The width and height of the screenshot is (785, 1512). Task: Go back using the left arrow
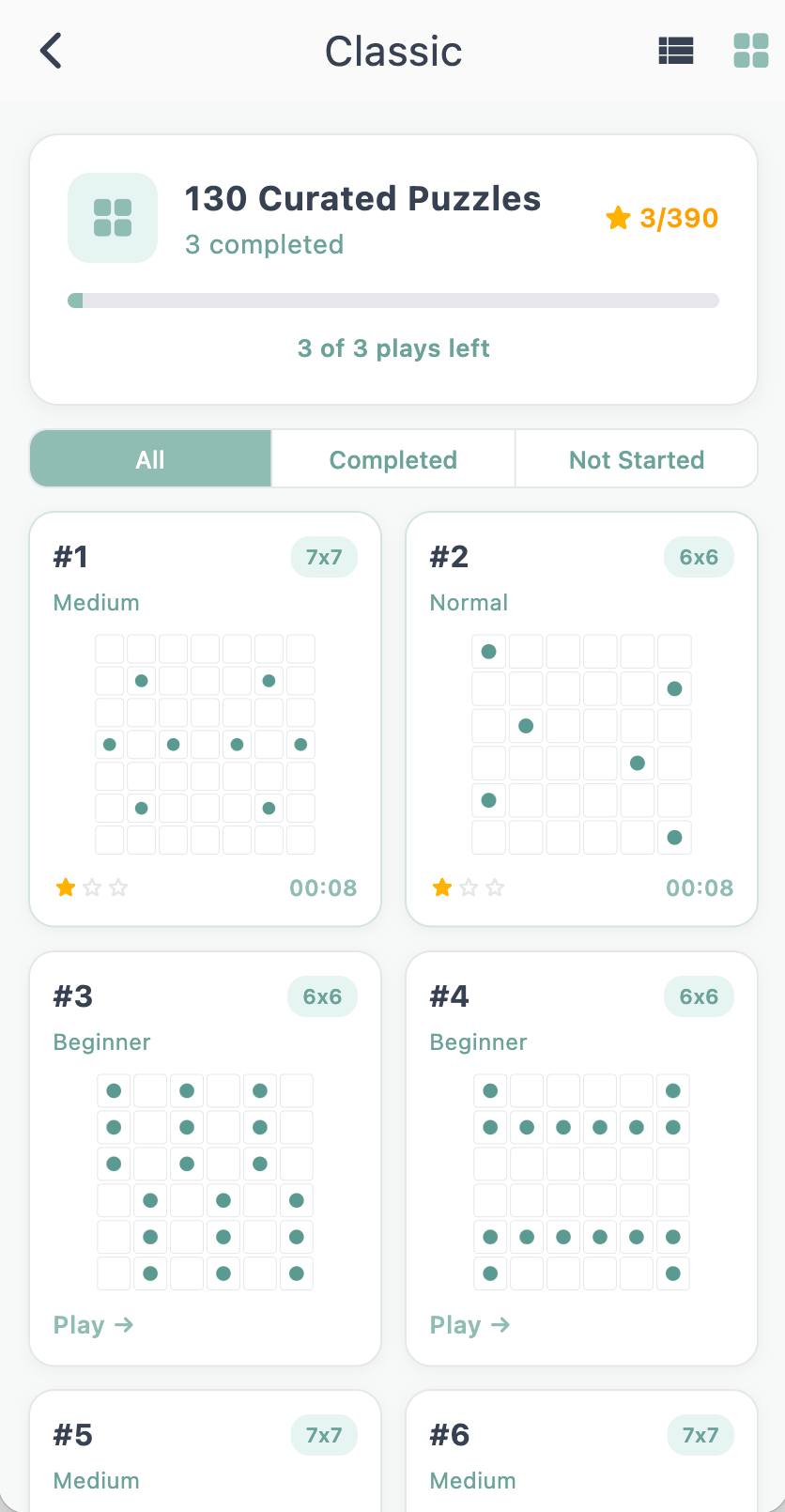tap(52, 51)
